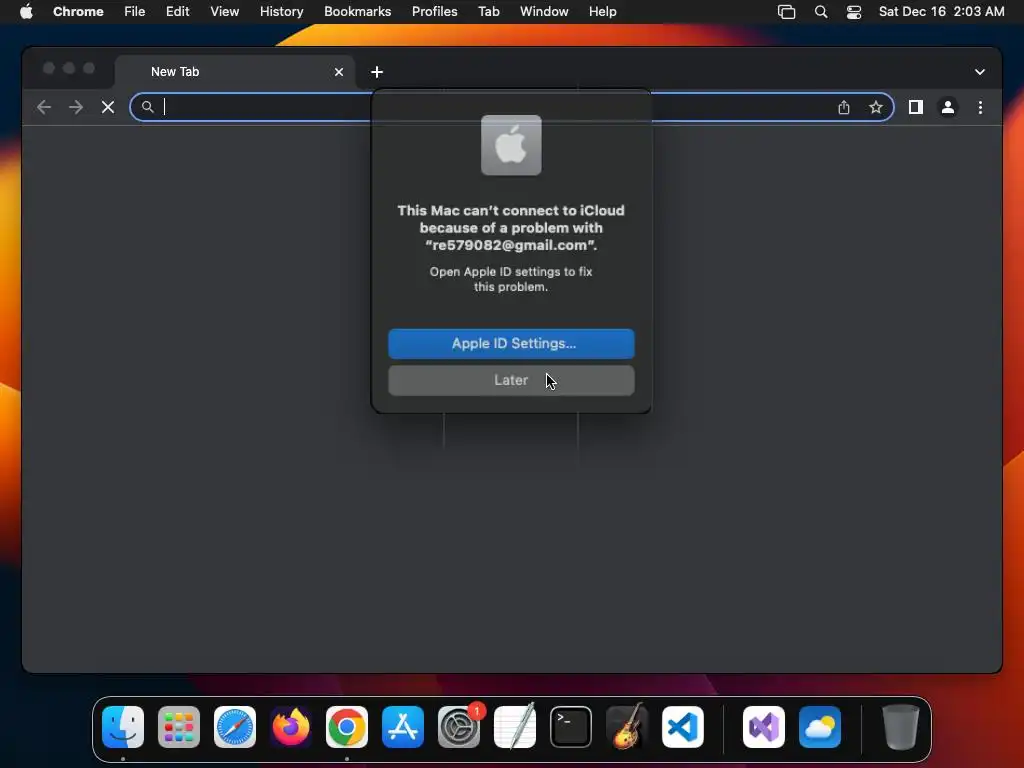
Task: Open Finder from the dock
Action: (123, 727)
